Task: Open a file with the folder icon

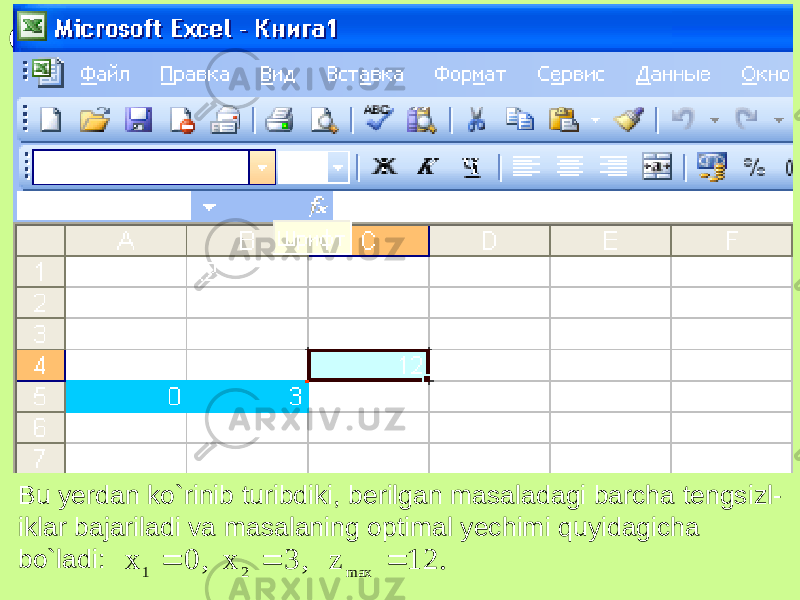Action: (95, 120)
